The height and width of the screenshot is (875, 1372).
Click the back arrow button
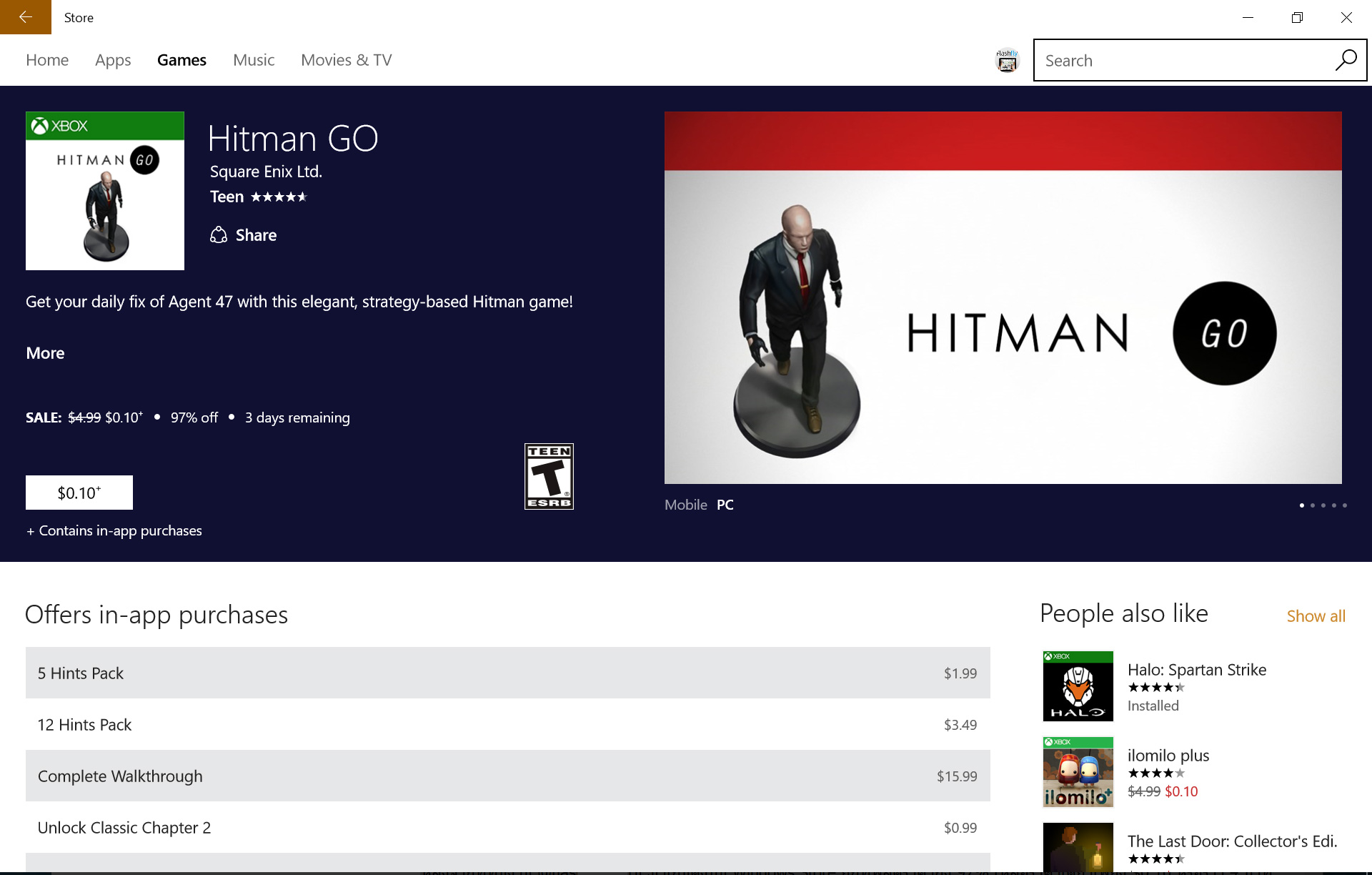click(26, 17)
